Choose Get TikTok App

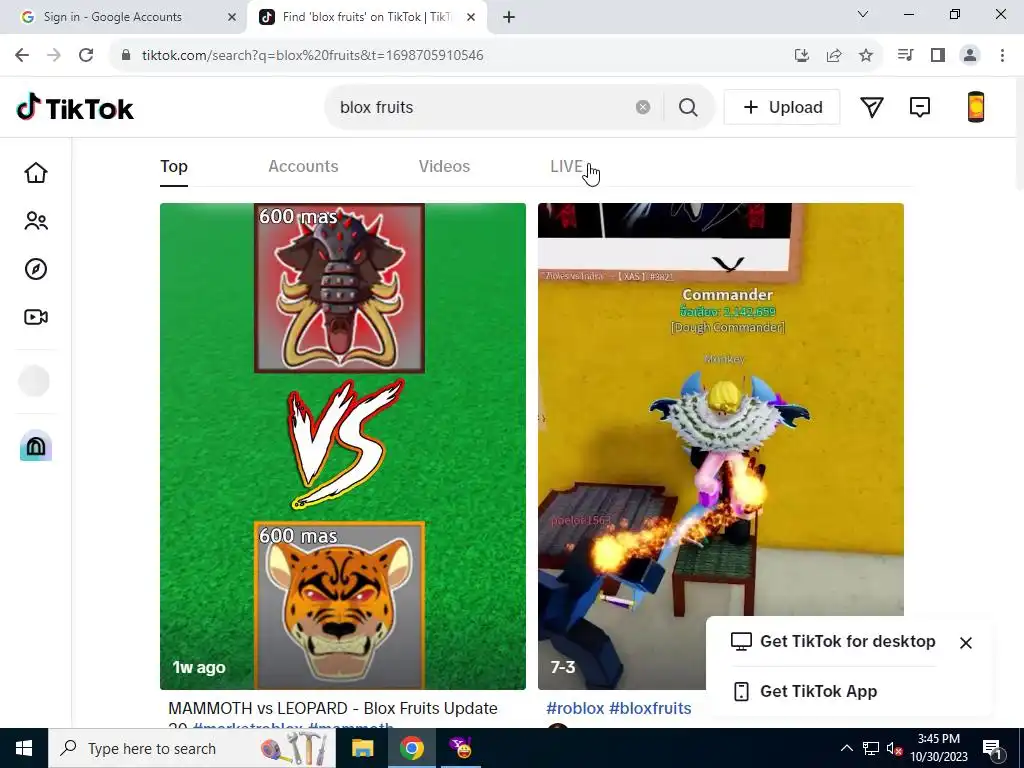805,691
